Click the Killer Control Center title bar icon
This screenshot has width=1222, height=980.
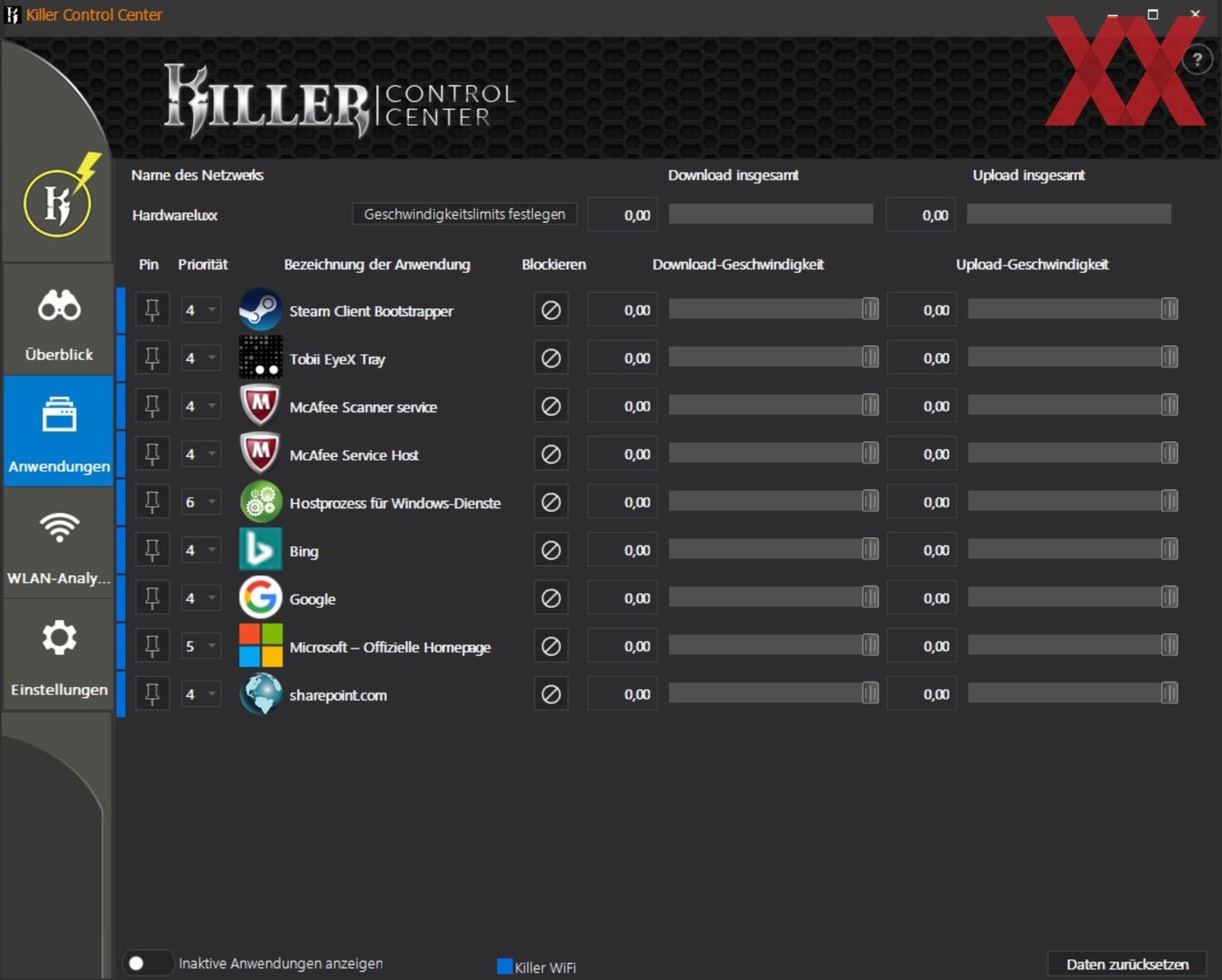[x=13, y=14]
